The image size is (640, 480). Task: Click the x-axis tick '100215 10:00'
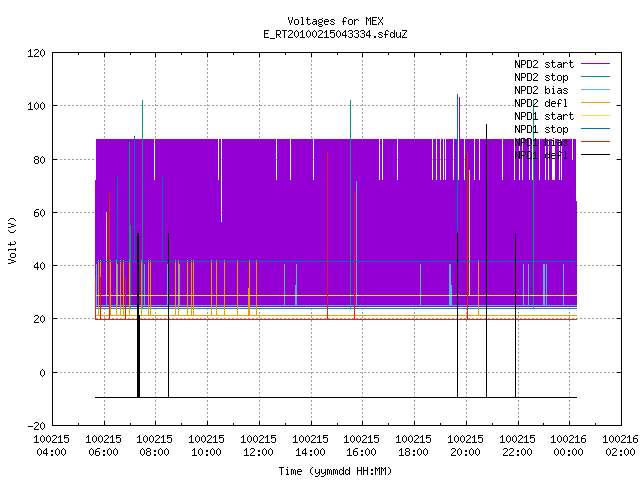point(207,445)
